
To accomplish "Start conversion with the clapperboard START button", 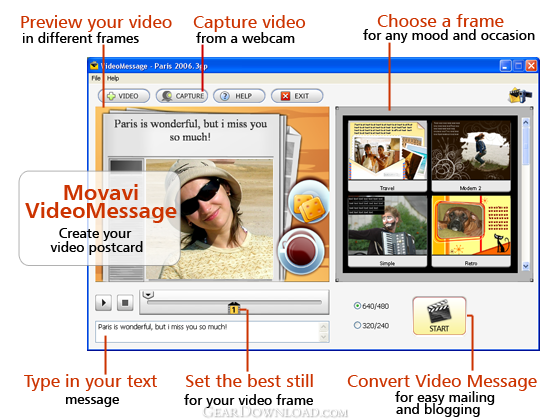I will coord(440,315).
